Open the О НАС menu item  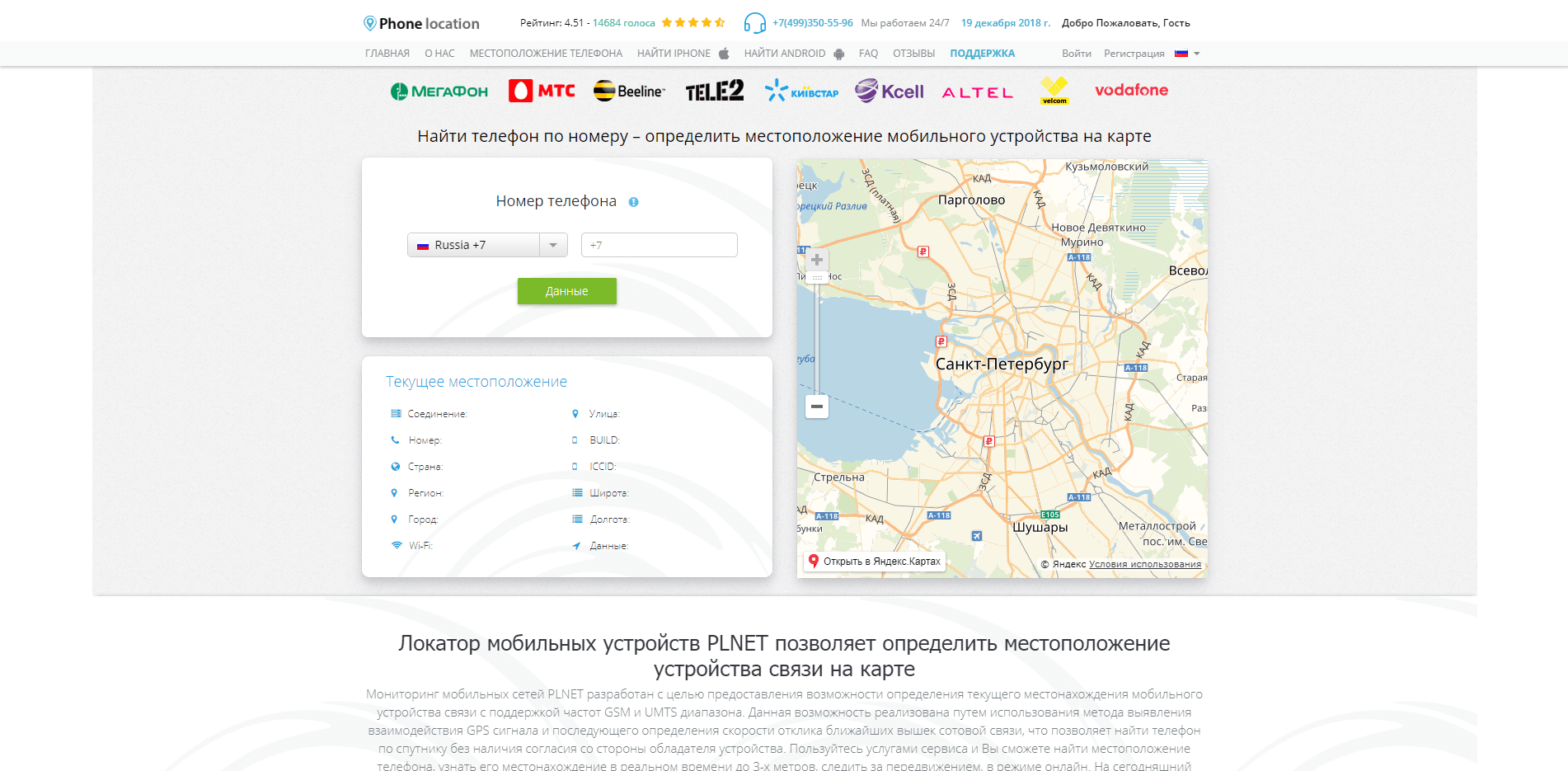(x=439, y=54)
